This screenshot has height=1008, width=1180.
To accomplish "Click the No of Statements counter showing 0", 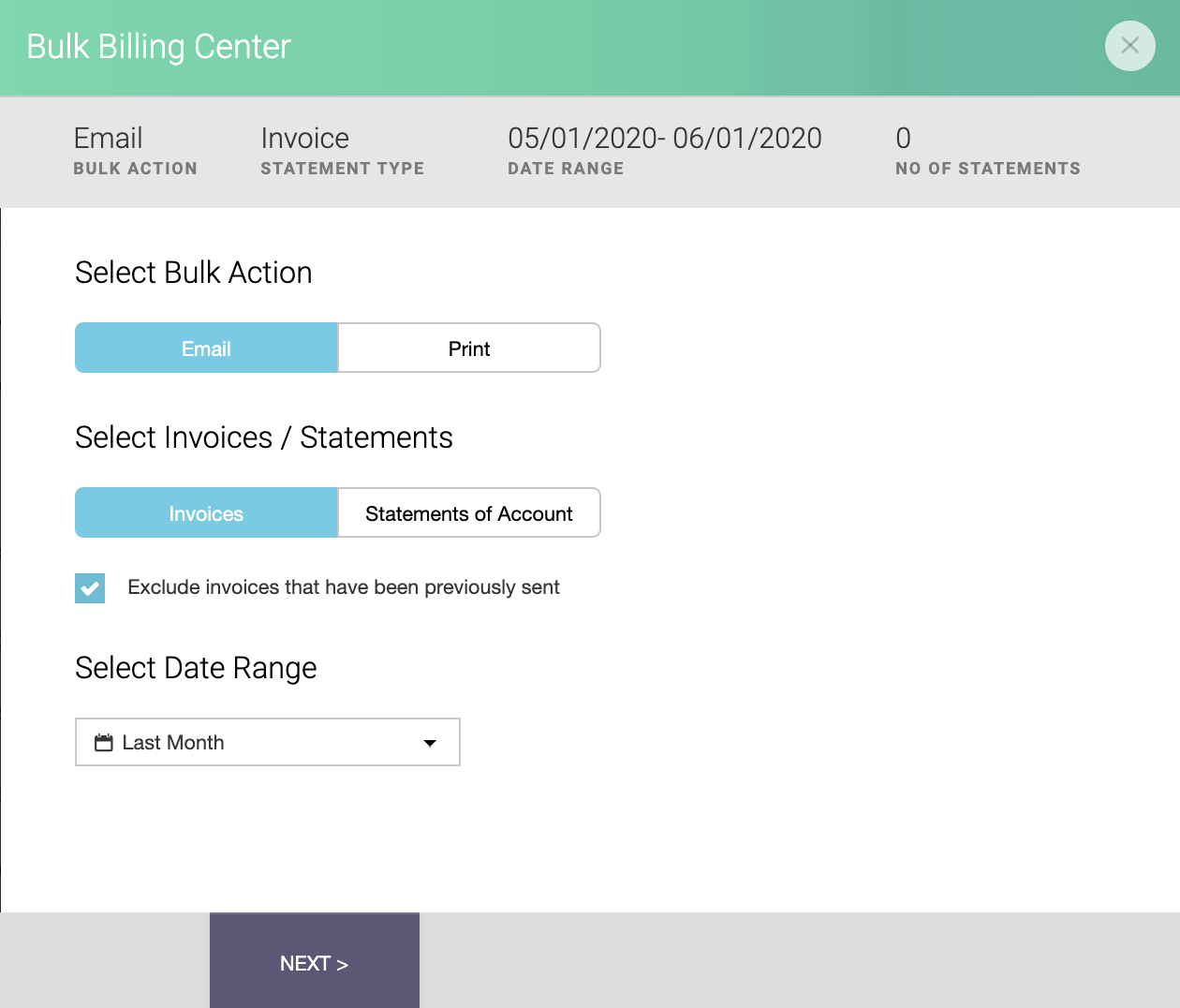I will point(987,150).
